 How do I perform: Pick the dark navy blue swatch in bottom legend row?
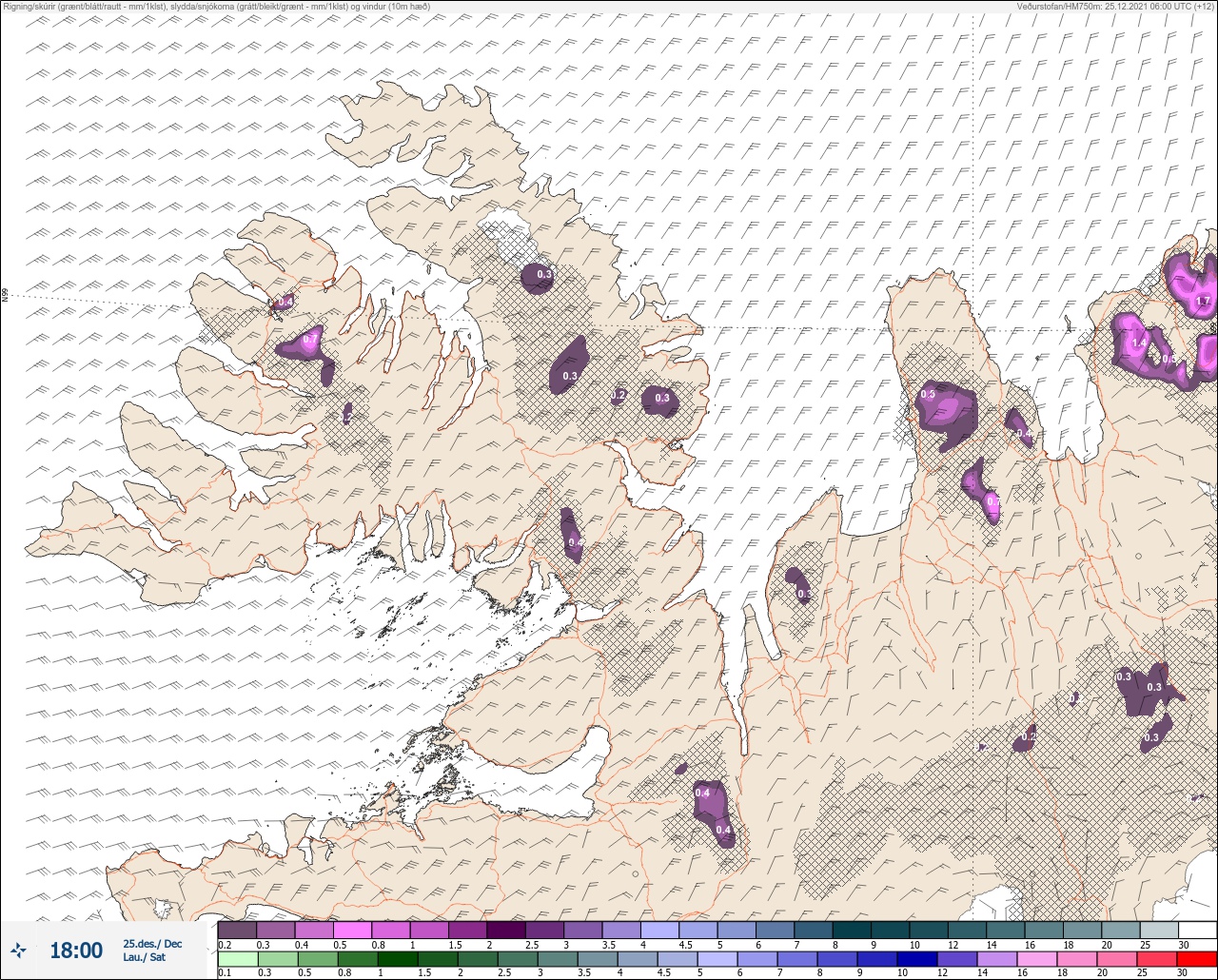[x=918, y=958]
